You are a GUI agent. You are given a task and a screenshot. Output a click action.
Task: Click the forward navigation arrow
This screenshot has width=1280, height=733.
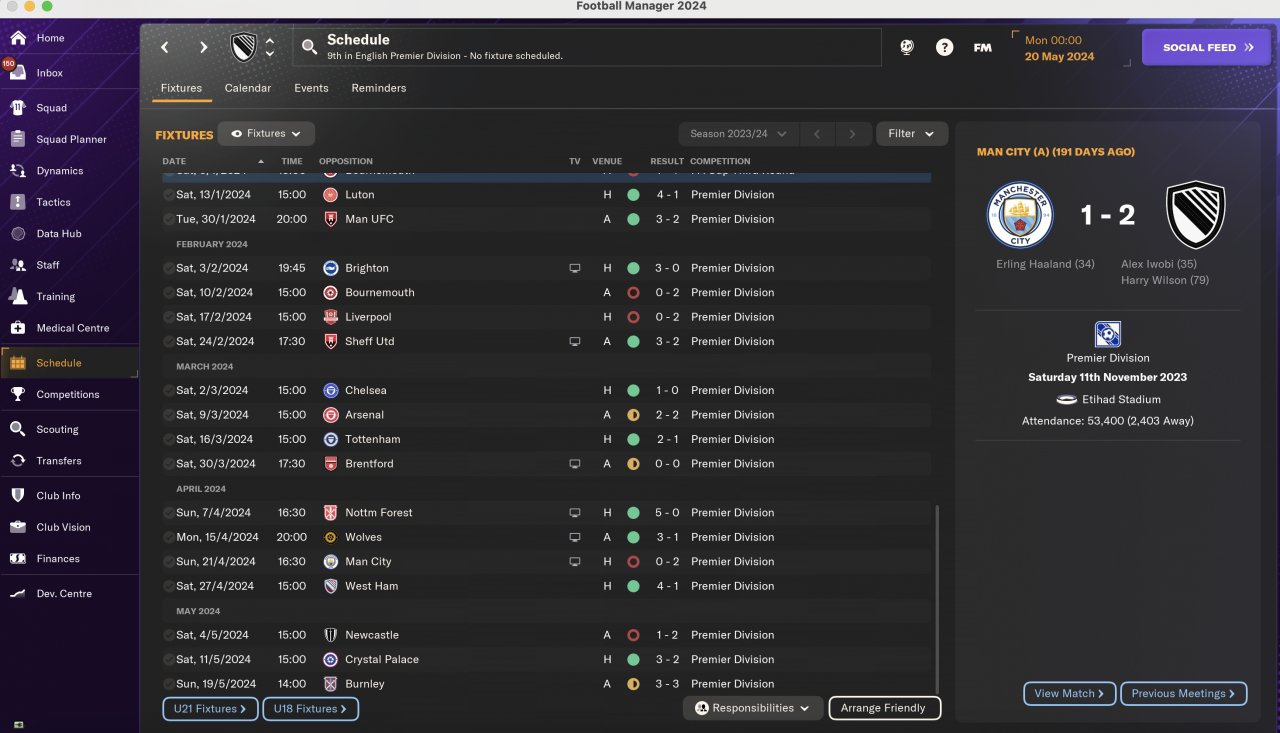[203, 47]
